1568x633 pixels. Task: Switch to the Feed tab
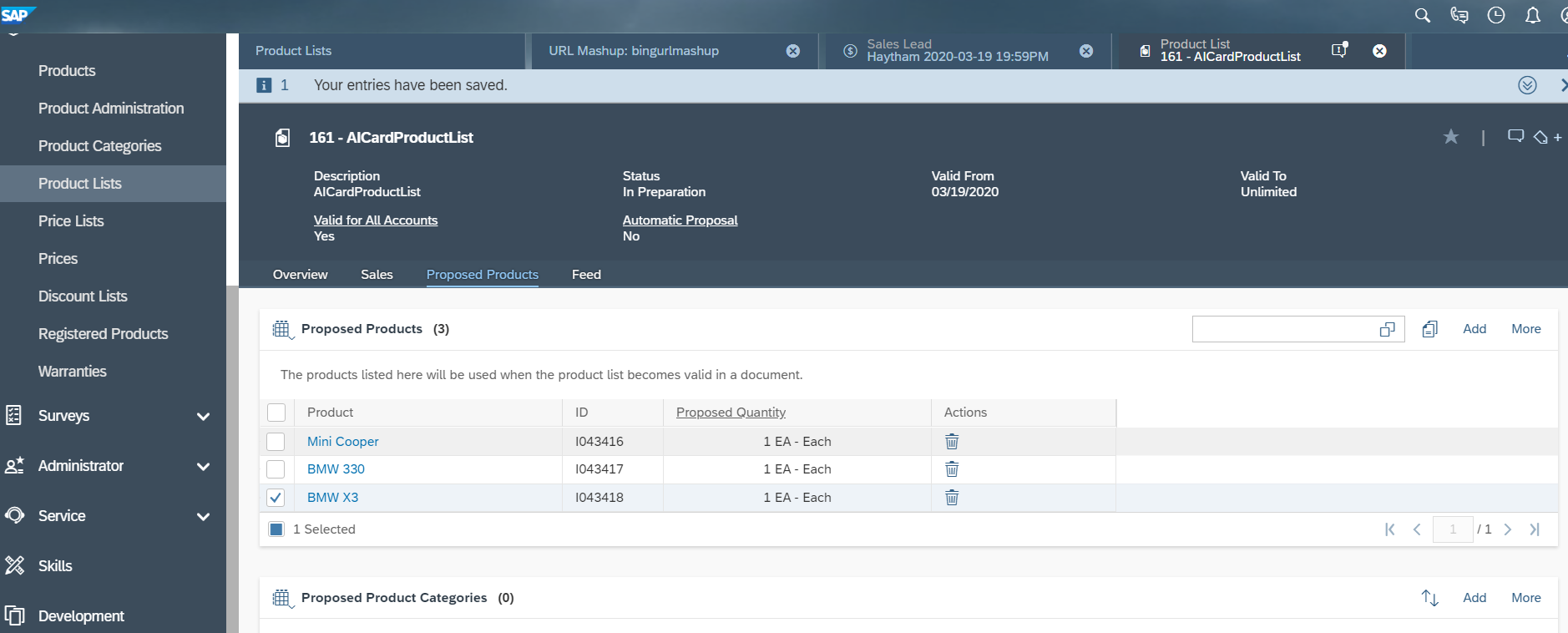[586, 275]
